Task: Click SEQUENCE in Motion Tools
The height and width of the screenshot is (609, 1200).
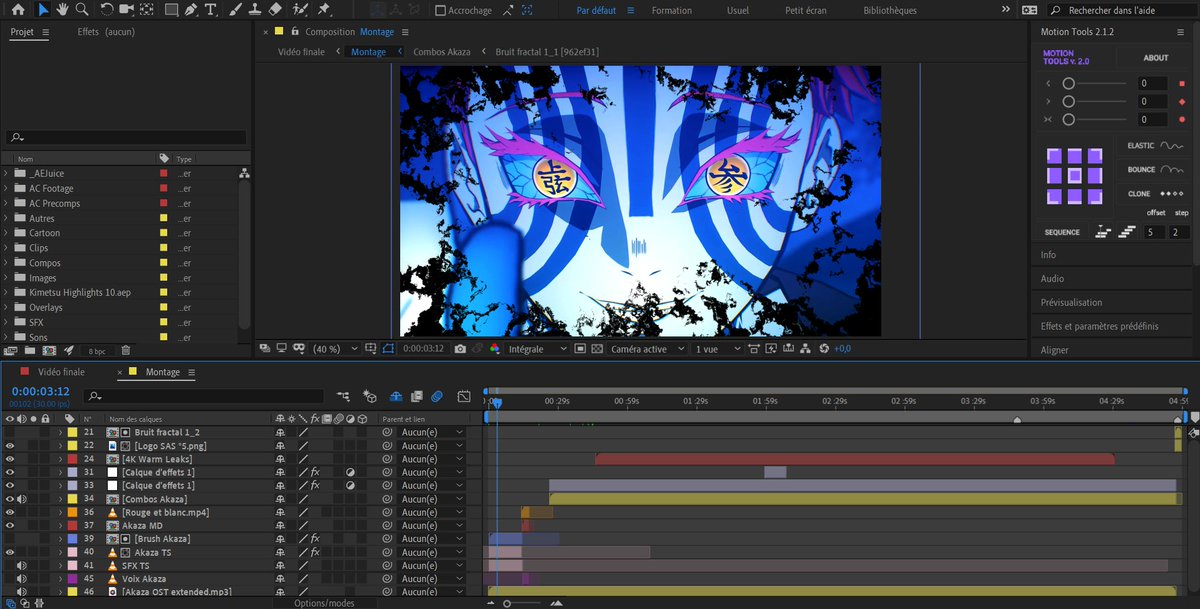Action: coord(1062,232)
